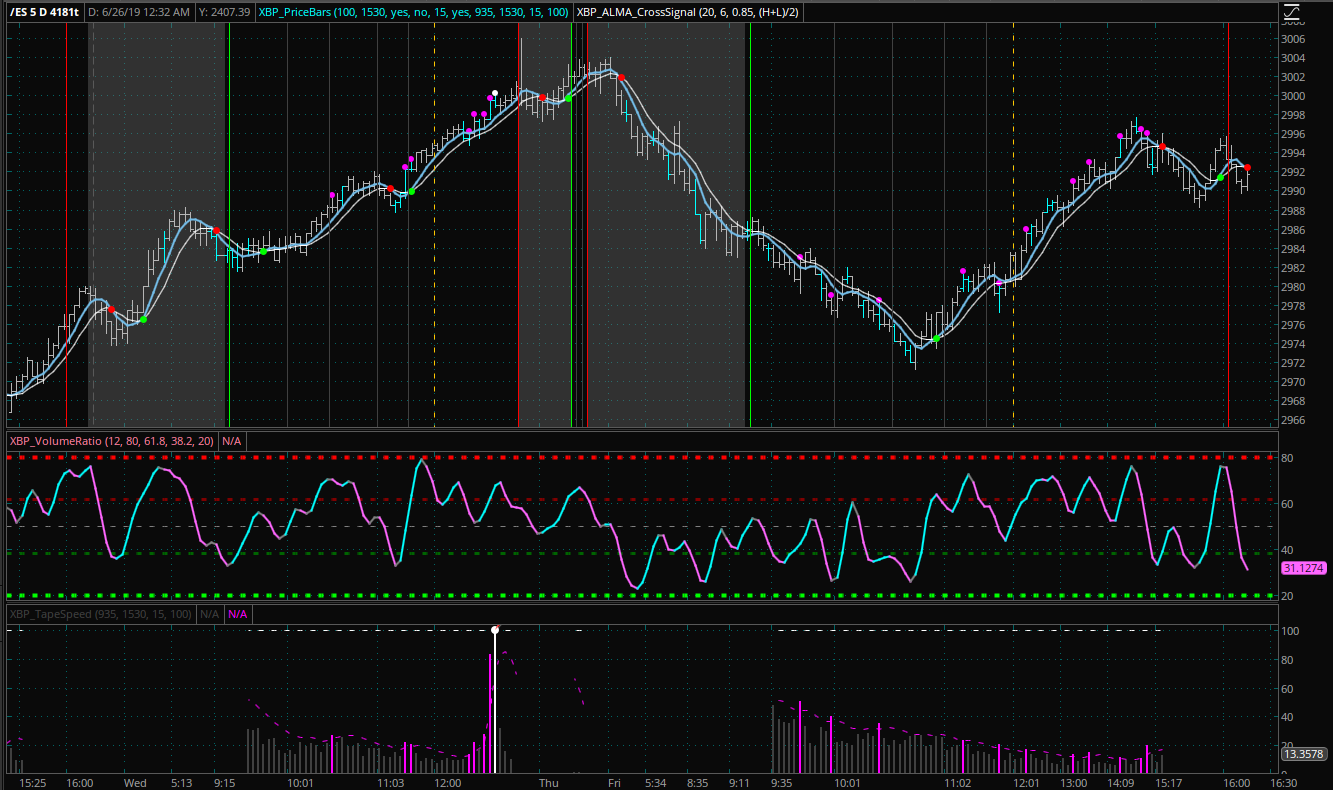Click the 31.1274 VolumeRatio value bubble

[1303, 568]
